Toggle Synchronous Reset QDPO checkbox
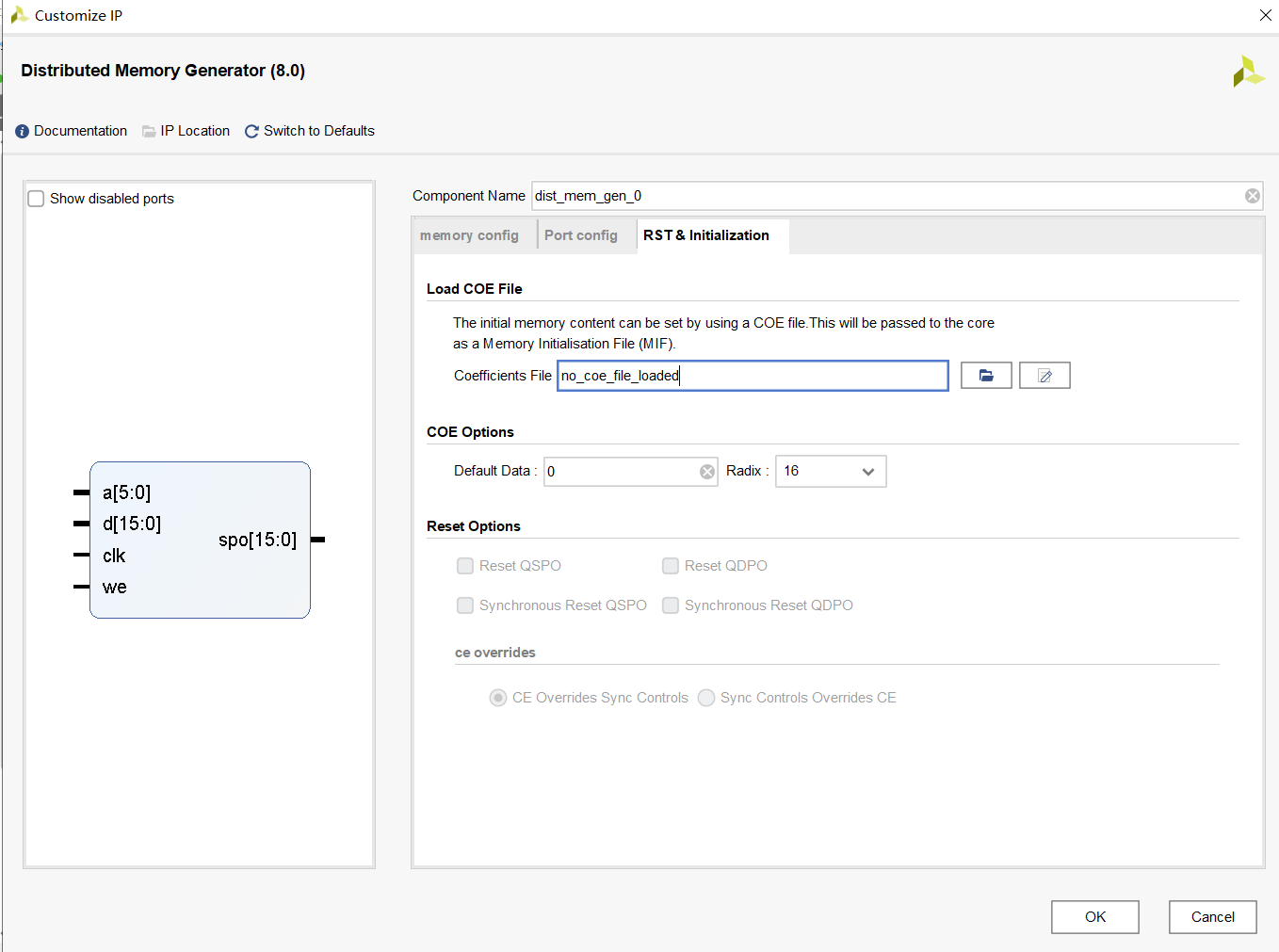This screenshot has width=1279, height=952. [671, 605]
